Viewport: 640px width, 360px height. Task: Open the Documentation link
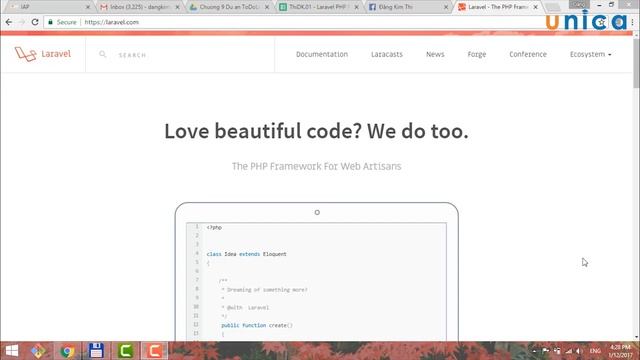(x=322, y=54)
